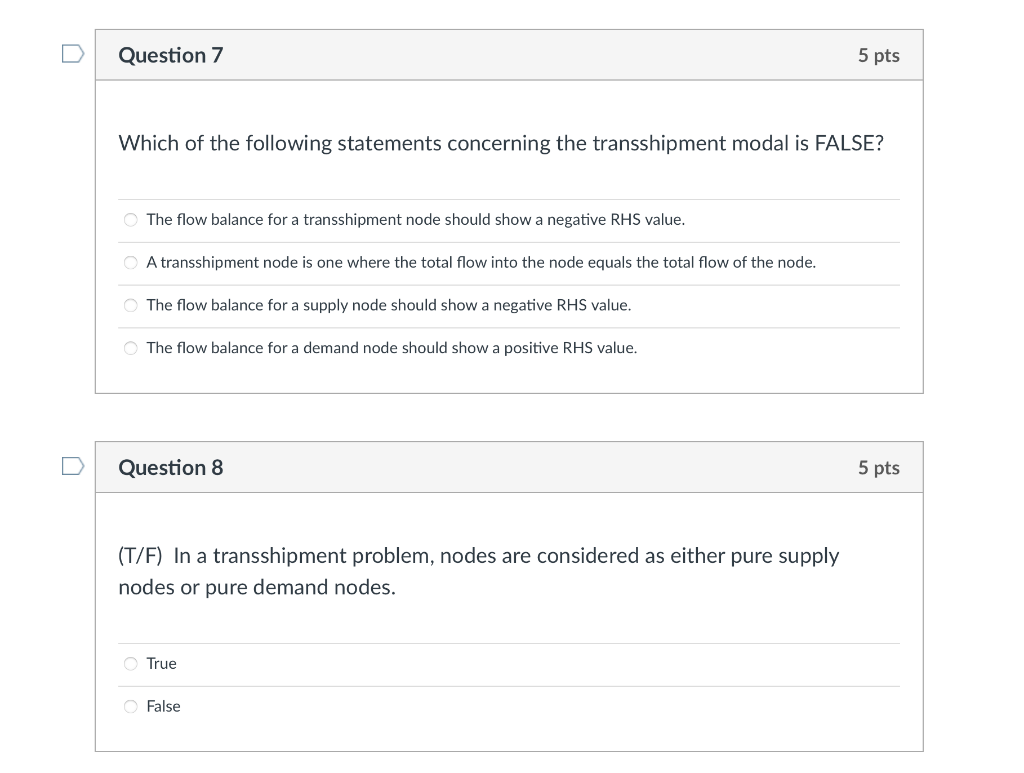Select the True radio button

[131, 664]
